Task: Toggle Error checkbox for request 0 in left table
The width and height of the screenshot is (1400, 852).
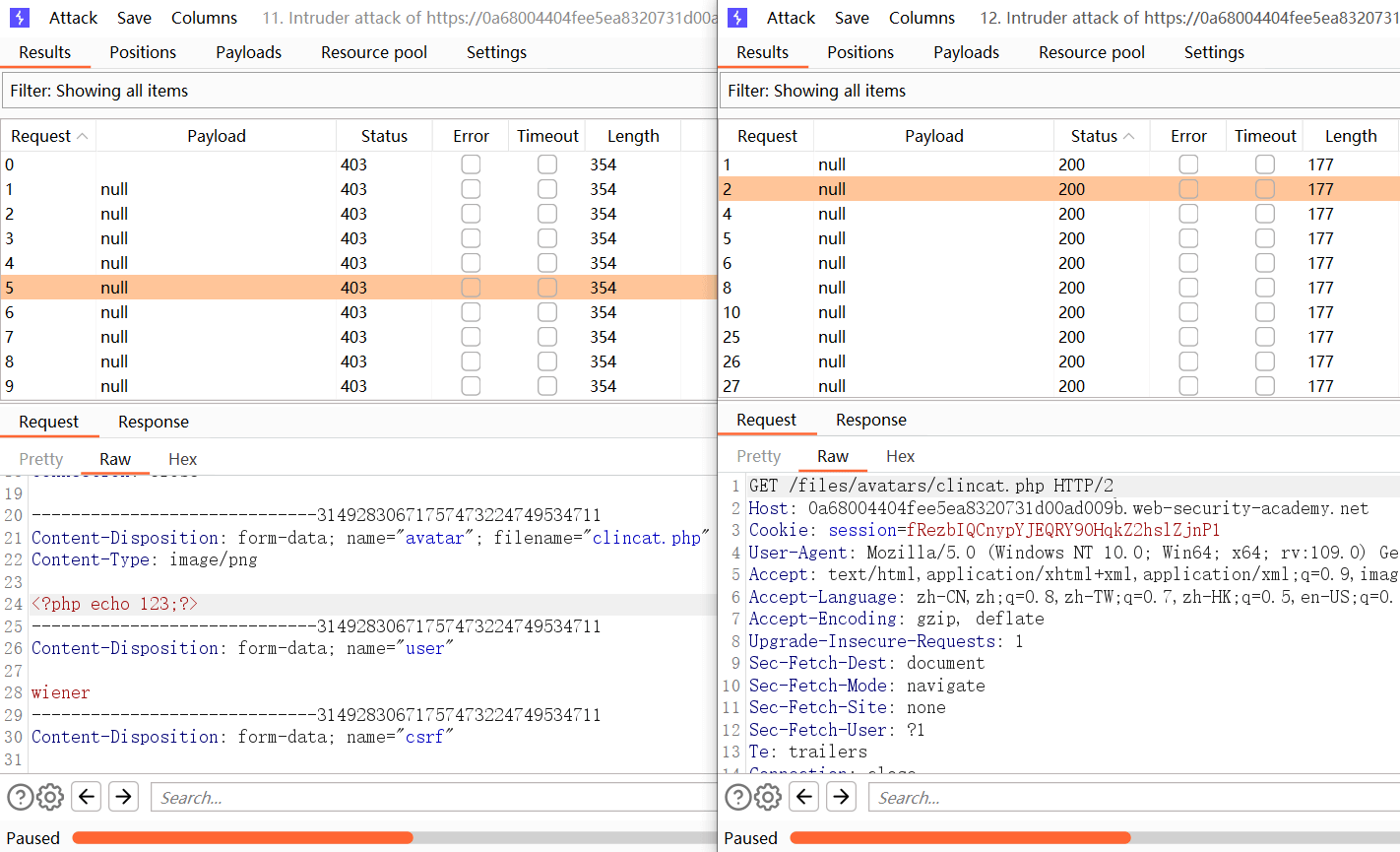Action: point(471,164)
